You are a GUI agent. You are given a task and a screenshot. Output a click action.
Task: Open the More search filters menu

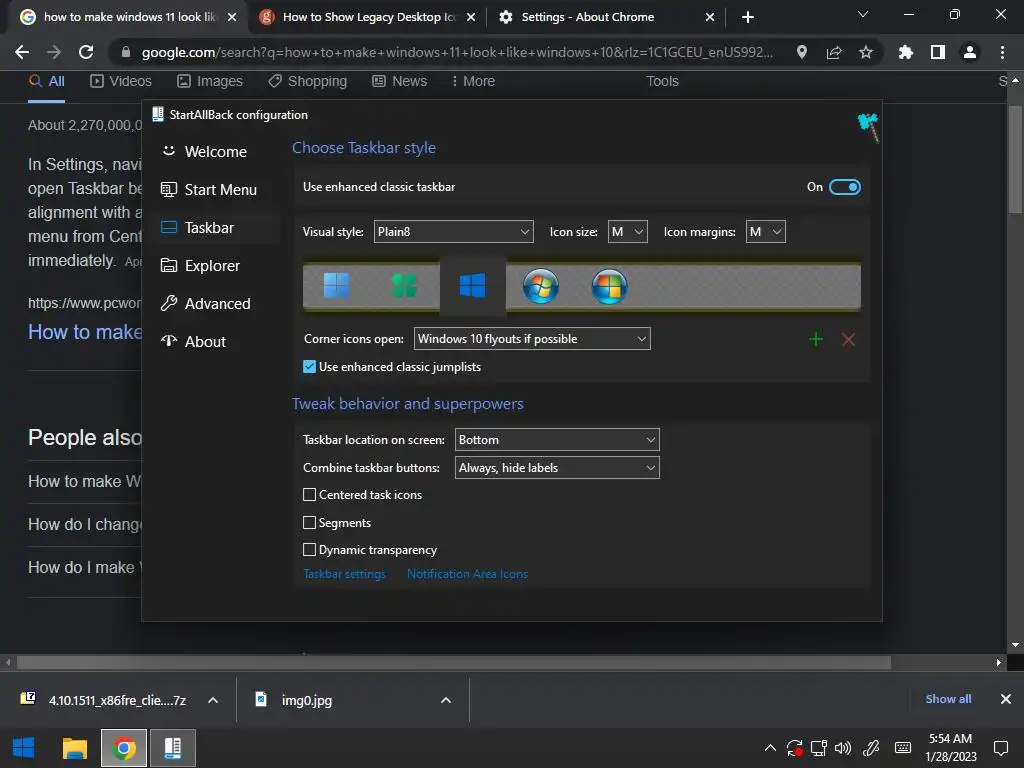pos(473,81)
